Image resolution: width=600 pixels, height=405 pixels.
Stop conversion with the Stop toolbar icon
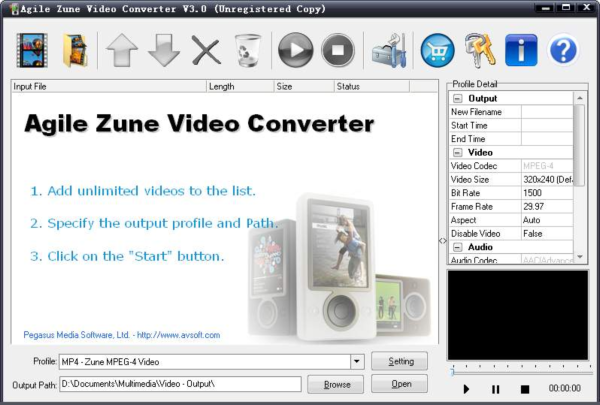click(337, 50)
